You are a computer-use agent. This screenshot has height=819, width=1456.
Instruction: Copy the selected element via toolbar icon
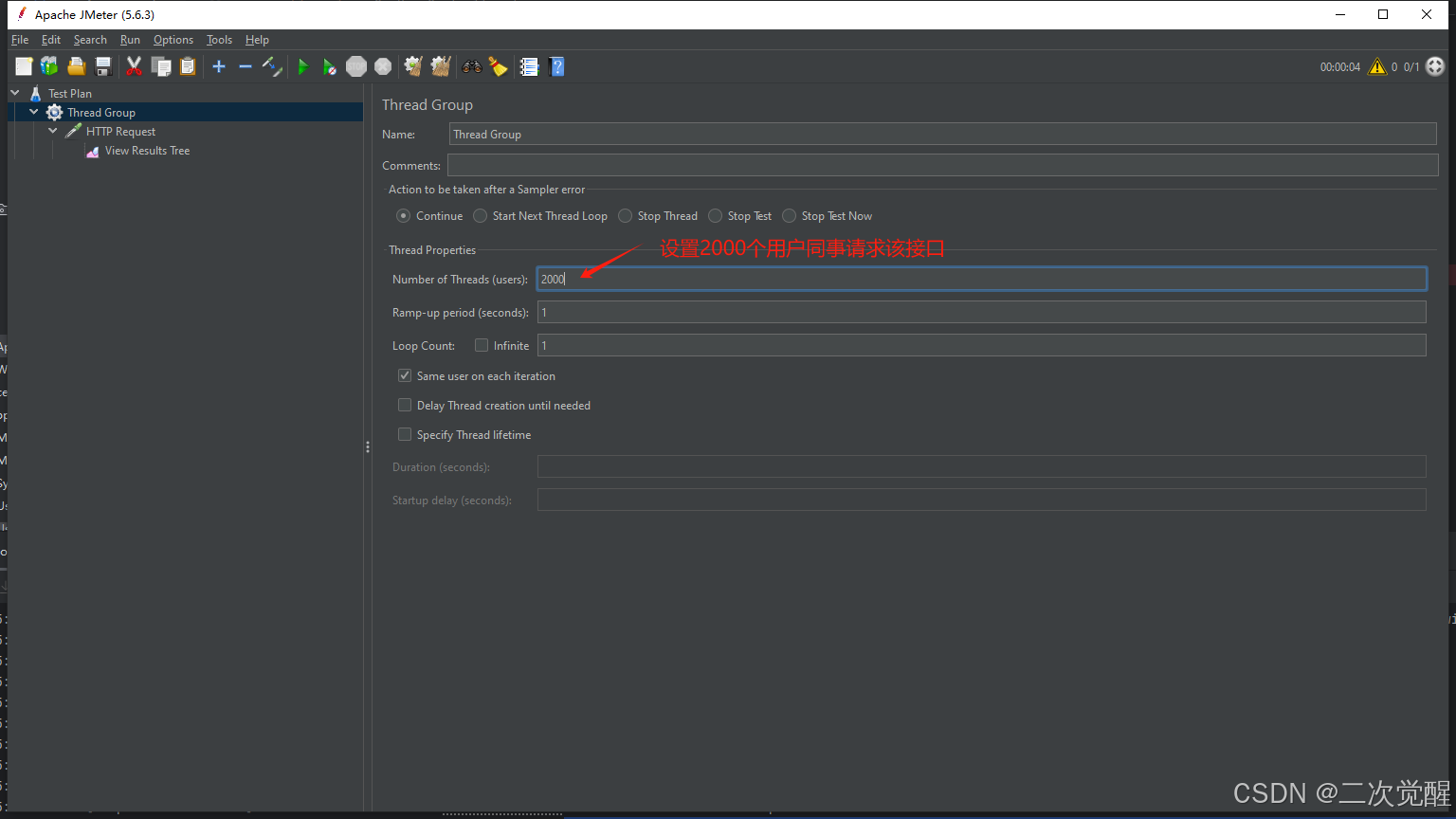click(161, 66)
